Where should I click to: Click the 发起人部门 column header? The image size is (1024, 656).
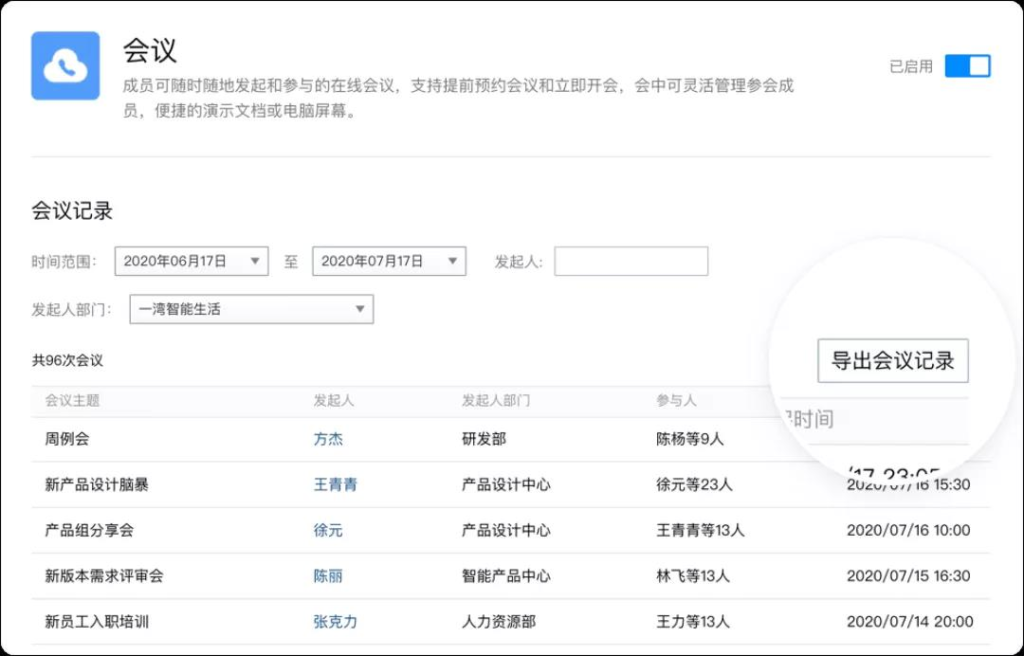click(x=495, y=401)
